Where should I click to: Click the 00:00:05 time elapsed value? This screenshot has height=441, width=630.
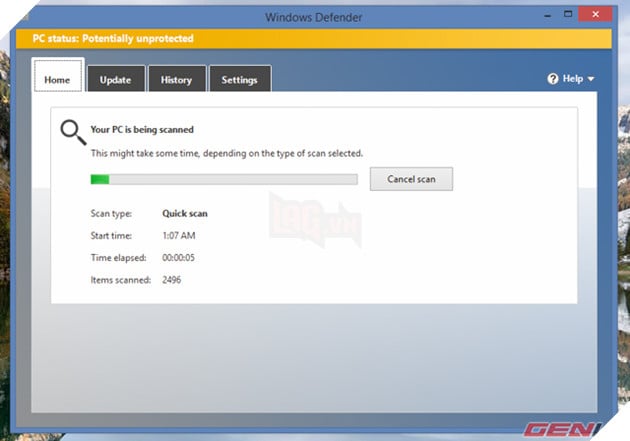pos(180,257)
